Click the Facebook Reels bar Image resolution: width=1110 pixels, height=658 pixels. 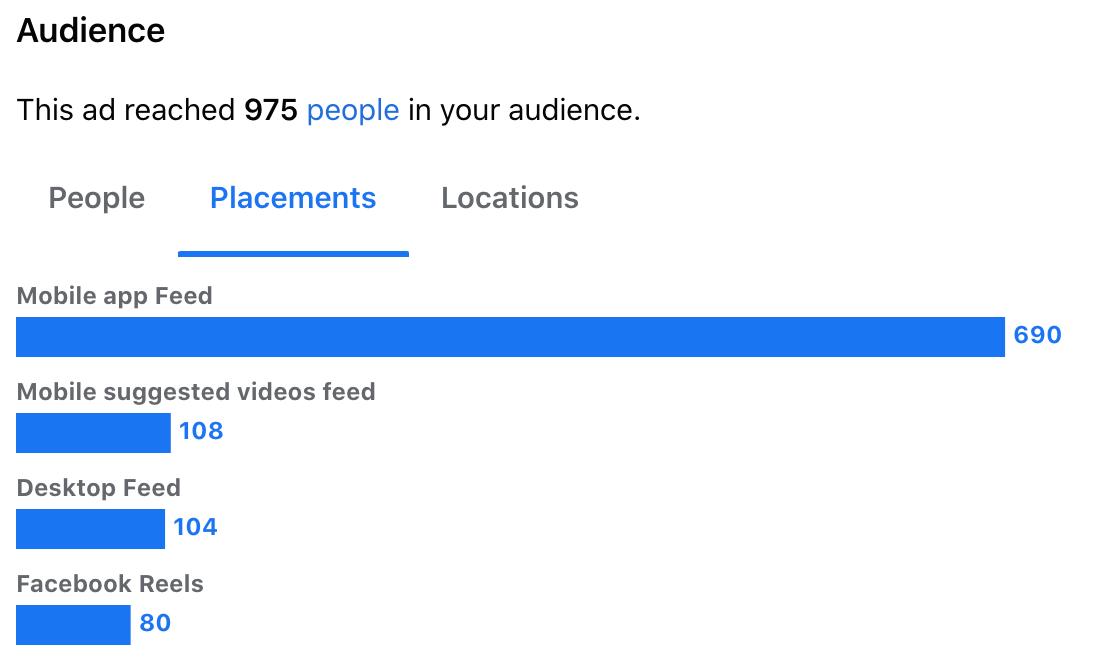[x=74, y=625]
